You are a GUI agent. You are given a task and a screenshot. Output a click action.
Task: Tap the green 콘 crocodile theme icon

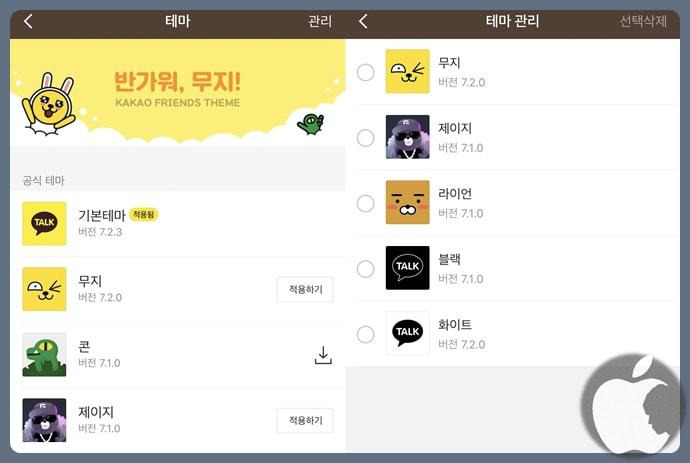click(x=44, y=355)
